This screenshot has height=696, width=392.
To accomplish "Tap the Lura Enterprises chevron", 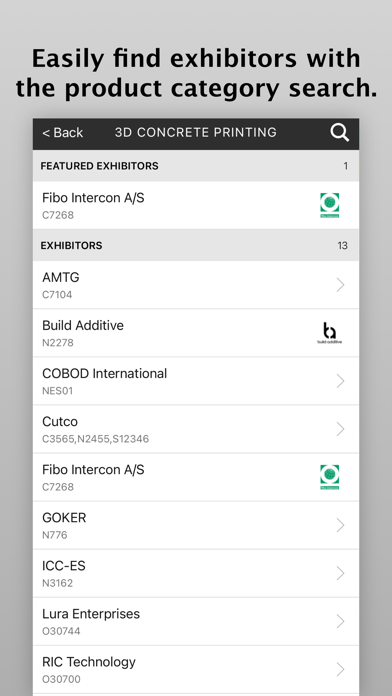I will [341, 621].
